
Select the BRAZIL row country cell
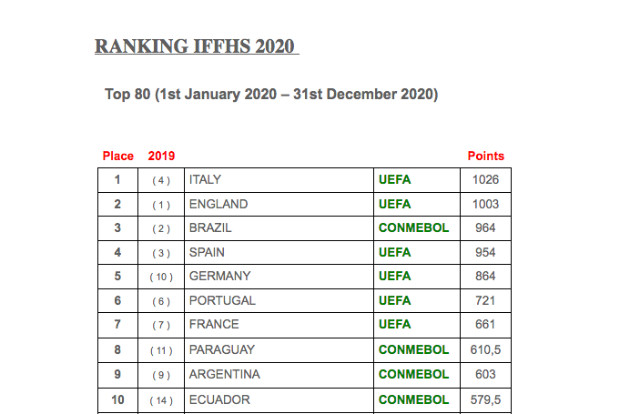coord(279,228)
